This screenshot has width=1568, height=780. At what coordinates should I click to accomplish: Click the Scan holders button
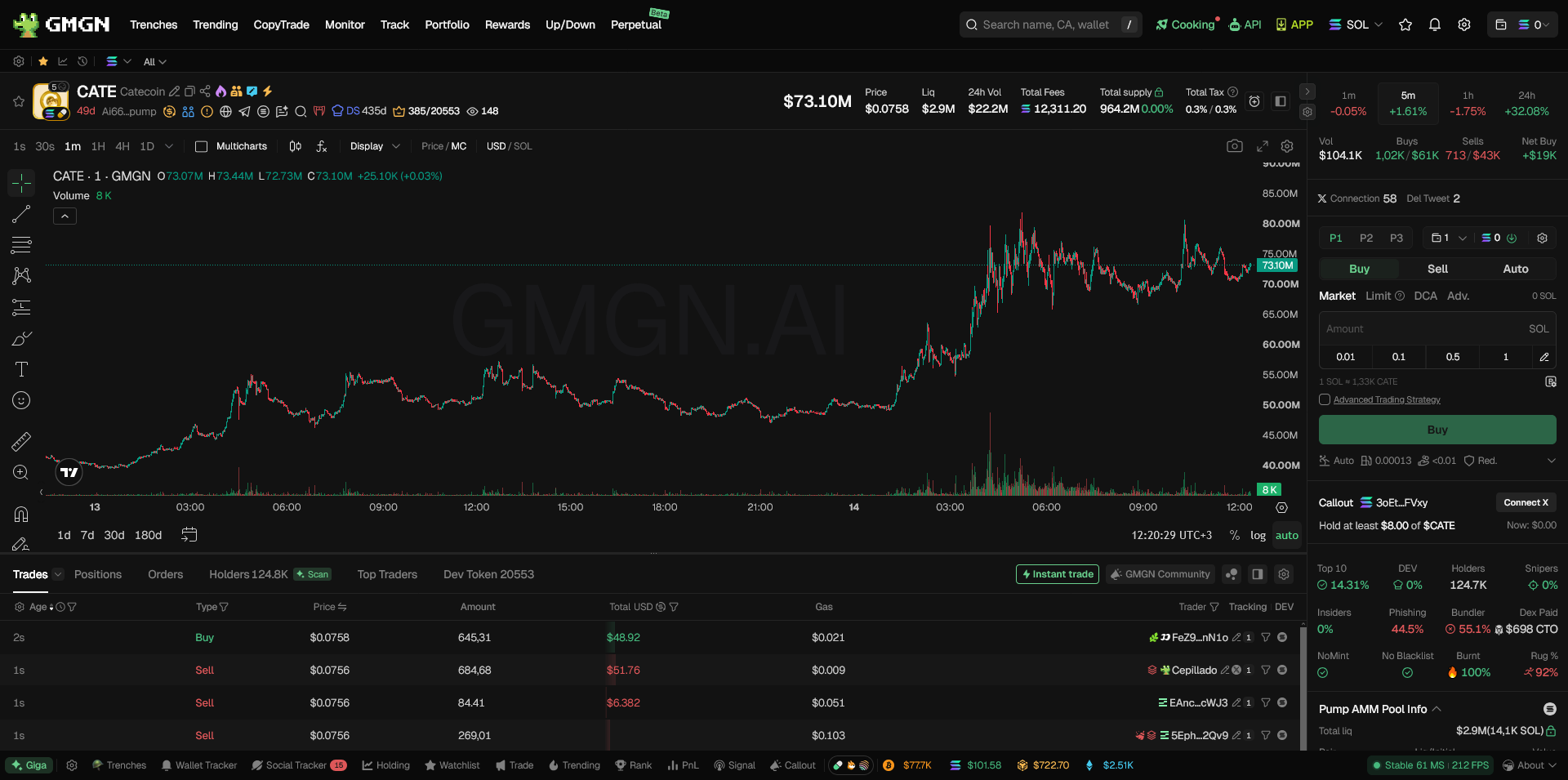point(312,574)
